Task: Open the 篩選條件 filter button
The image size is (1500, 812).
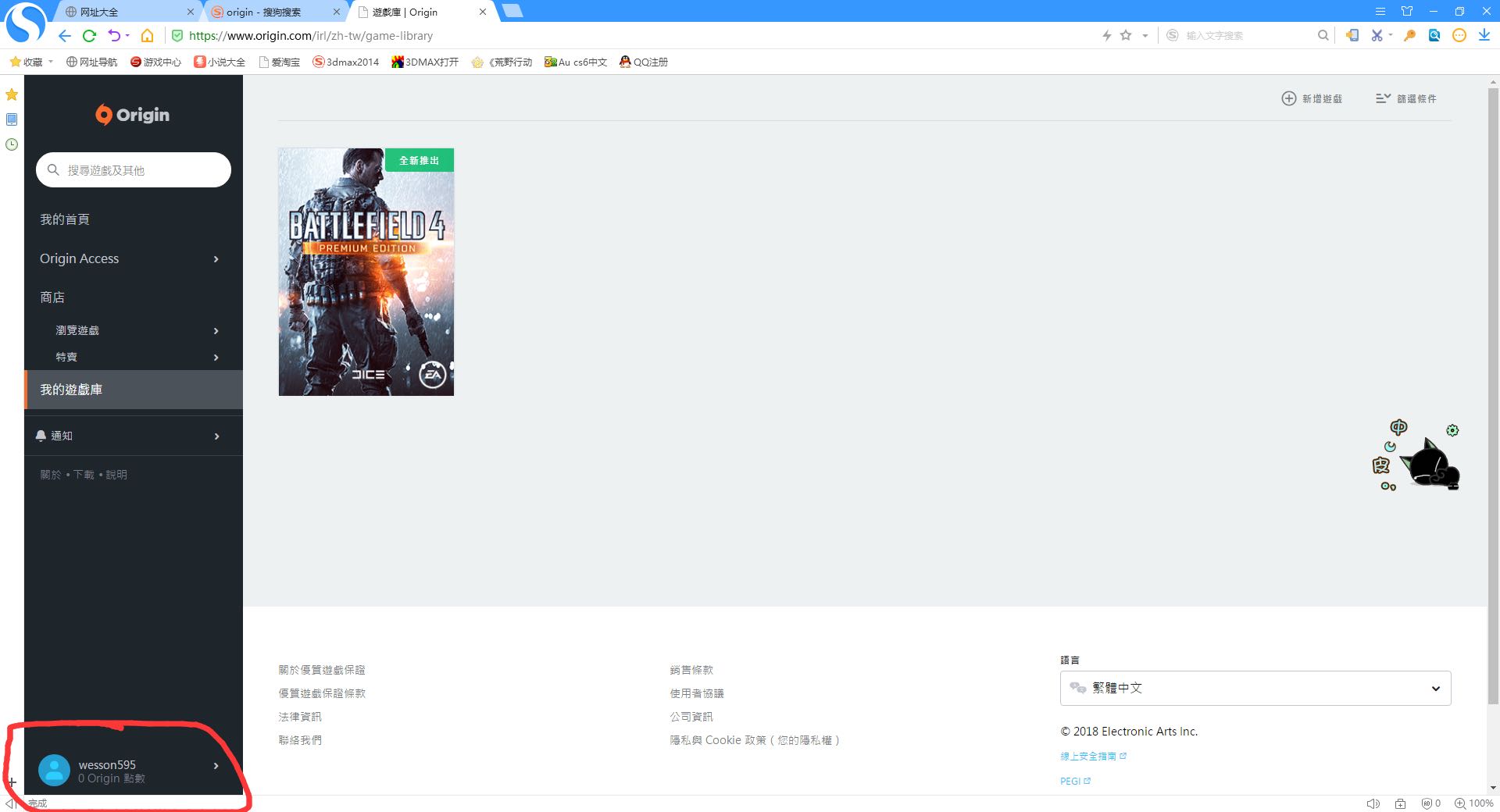Action: click(x=1406, y=98)
